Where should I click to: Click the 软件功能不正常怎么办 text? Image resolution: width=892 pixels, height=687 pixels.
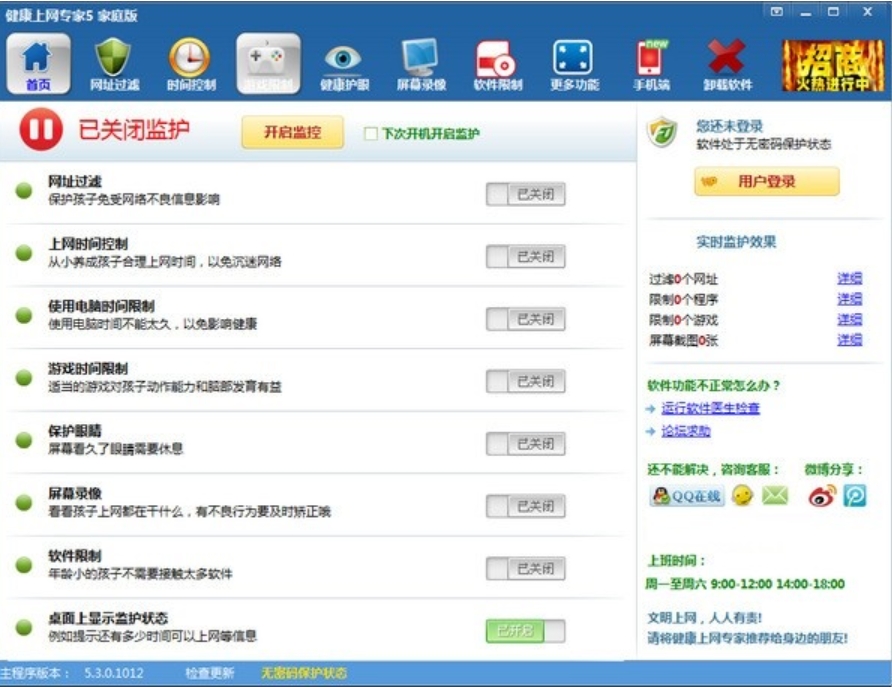[713, 386]
